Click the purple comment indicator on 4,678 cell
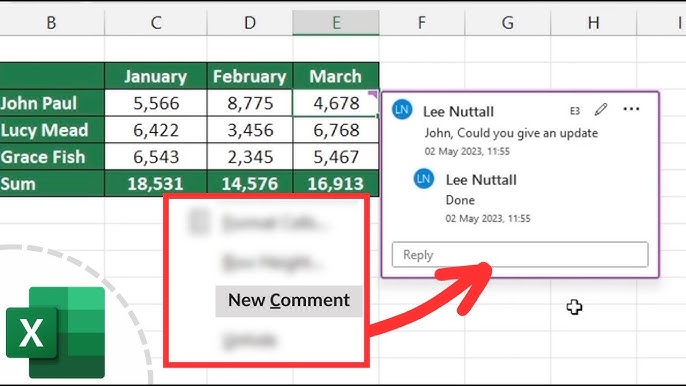This screenshot has width=686, height=386. [373, 94]
